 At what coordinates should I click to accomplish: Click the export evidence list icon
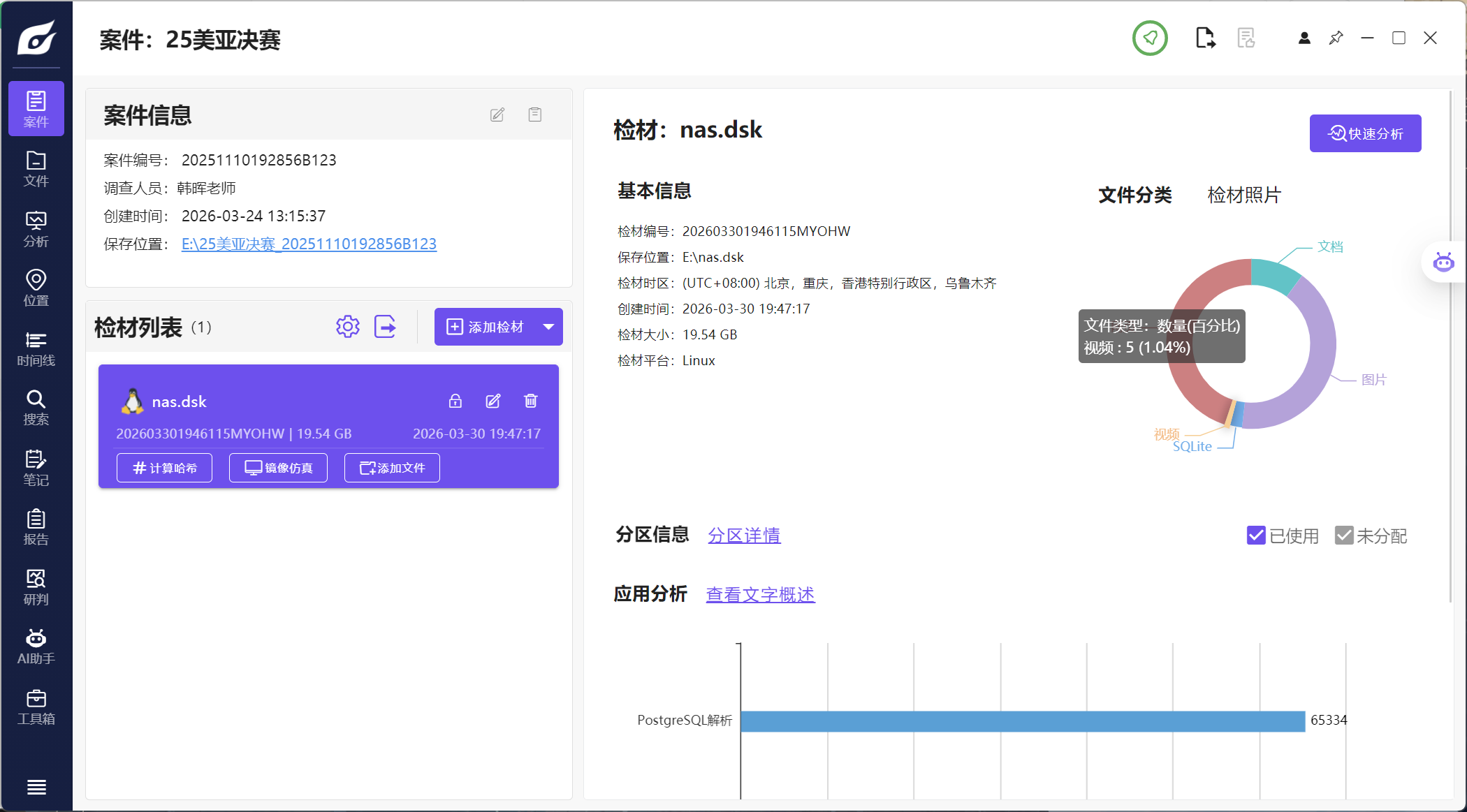tap(385, 327)
